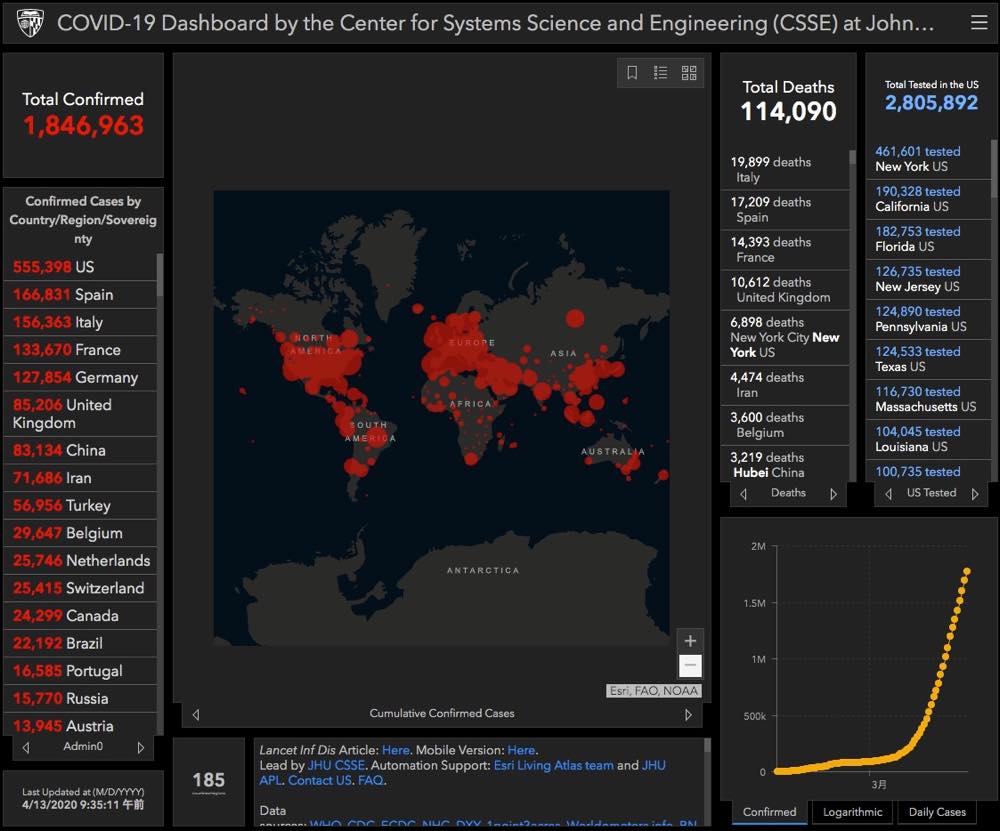This screenshot has height=831, width=1000.
Task: Select the 10,612 deaths United Kingdom entry
Action: pos(785,290)
